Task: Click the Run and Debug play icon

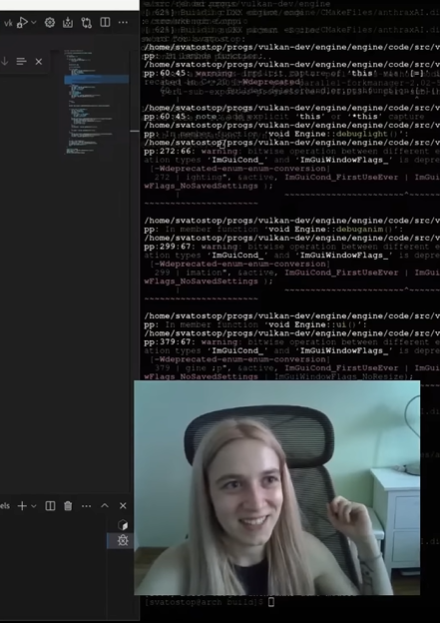Action: click(23, 23)
